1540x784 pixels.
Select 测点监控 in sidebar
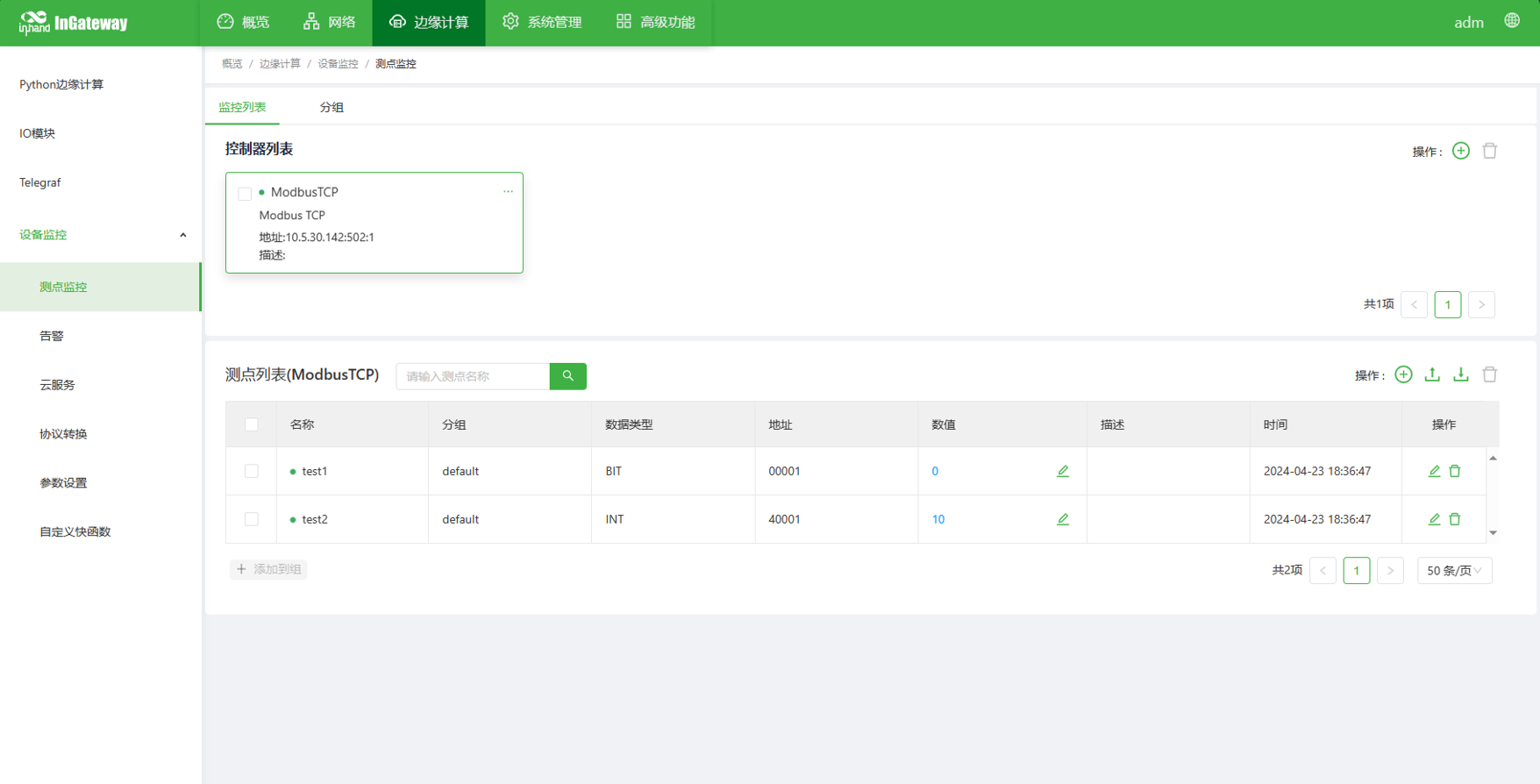[101, 287]
